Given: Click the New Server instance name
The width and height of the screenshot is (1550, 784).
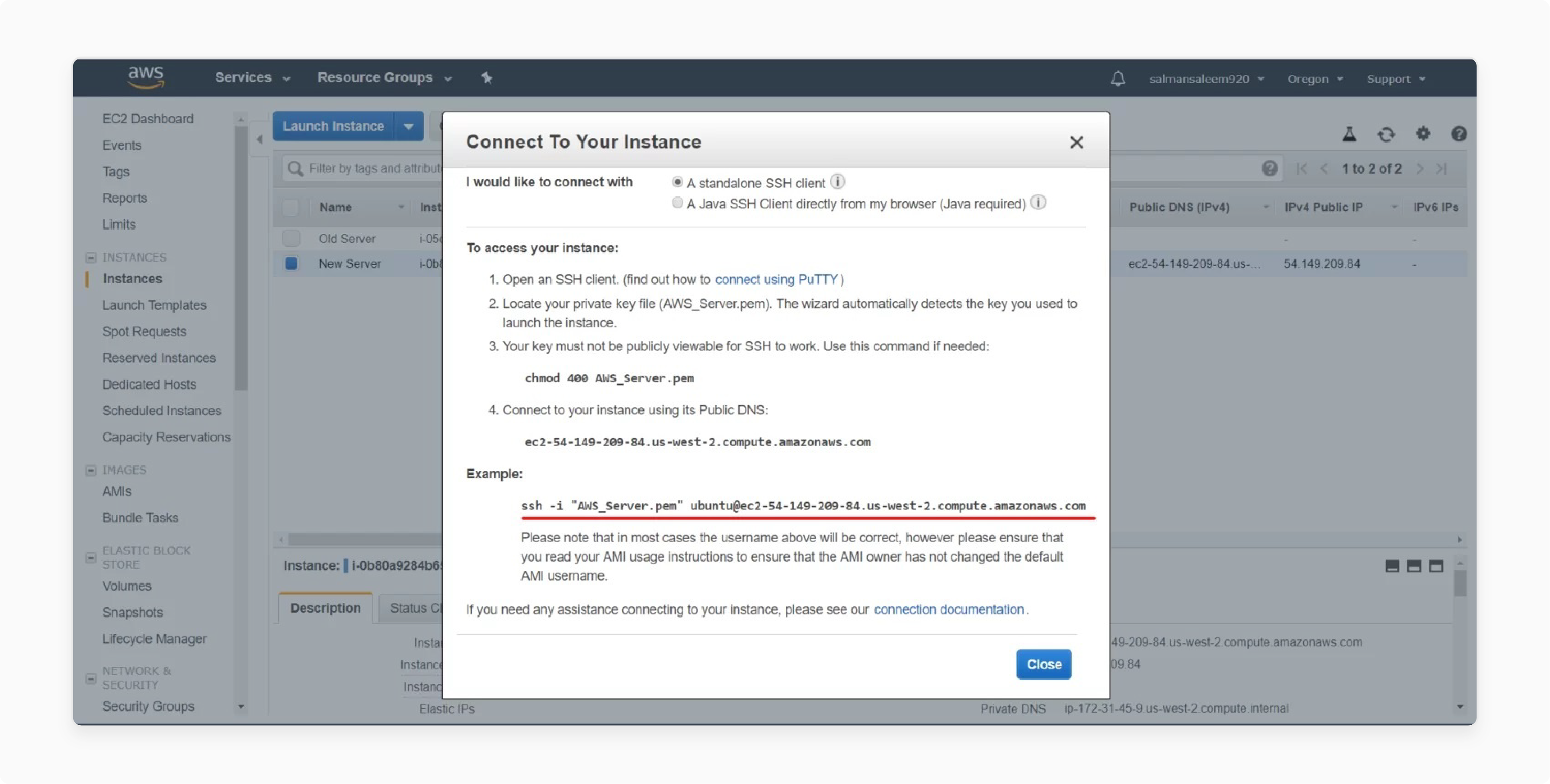Looking at the screenshot, I should coord(349,263).
